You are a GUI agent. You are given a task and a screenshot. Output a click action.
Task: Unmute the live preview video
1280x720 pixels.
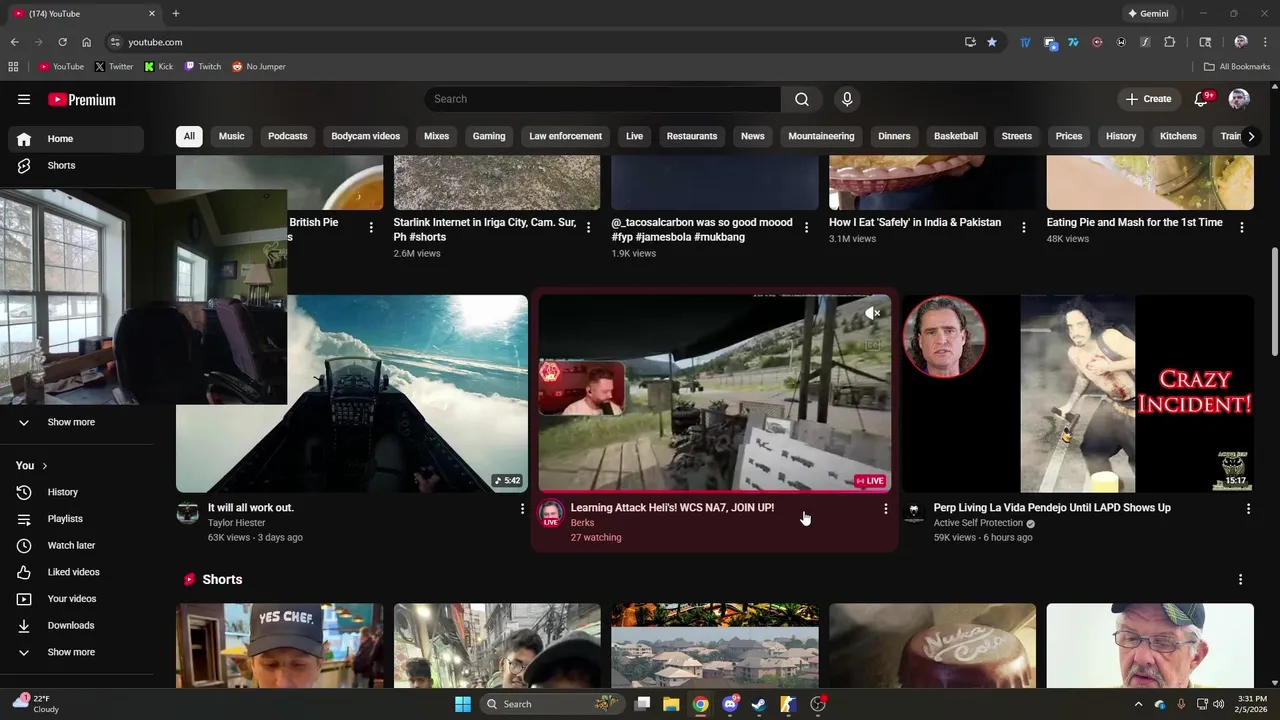point(873,313)
